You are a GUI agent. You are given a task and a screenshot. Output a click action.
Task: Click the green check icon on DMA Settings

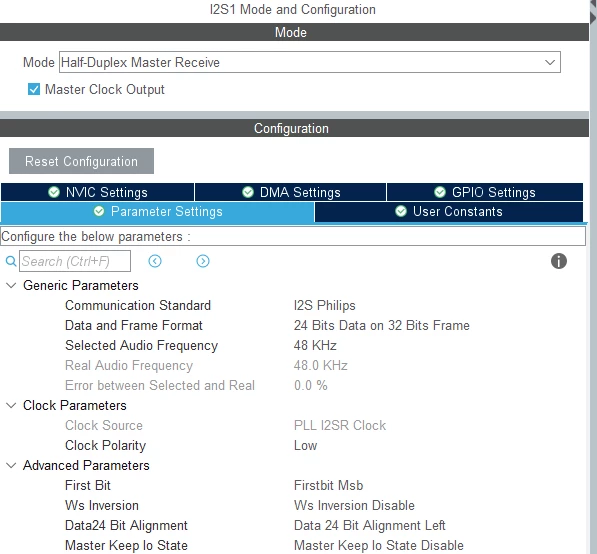248,192
